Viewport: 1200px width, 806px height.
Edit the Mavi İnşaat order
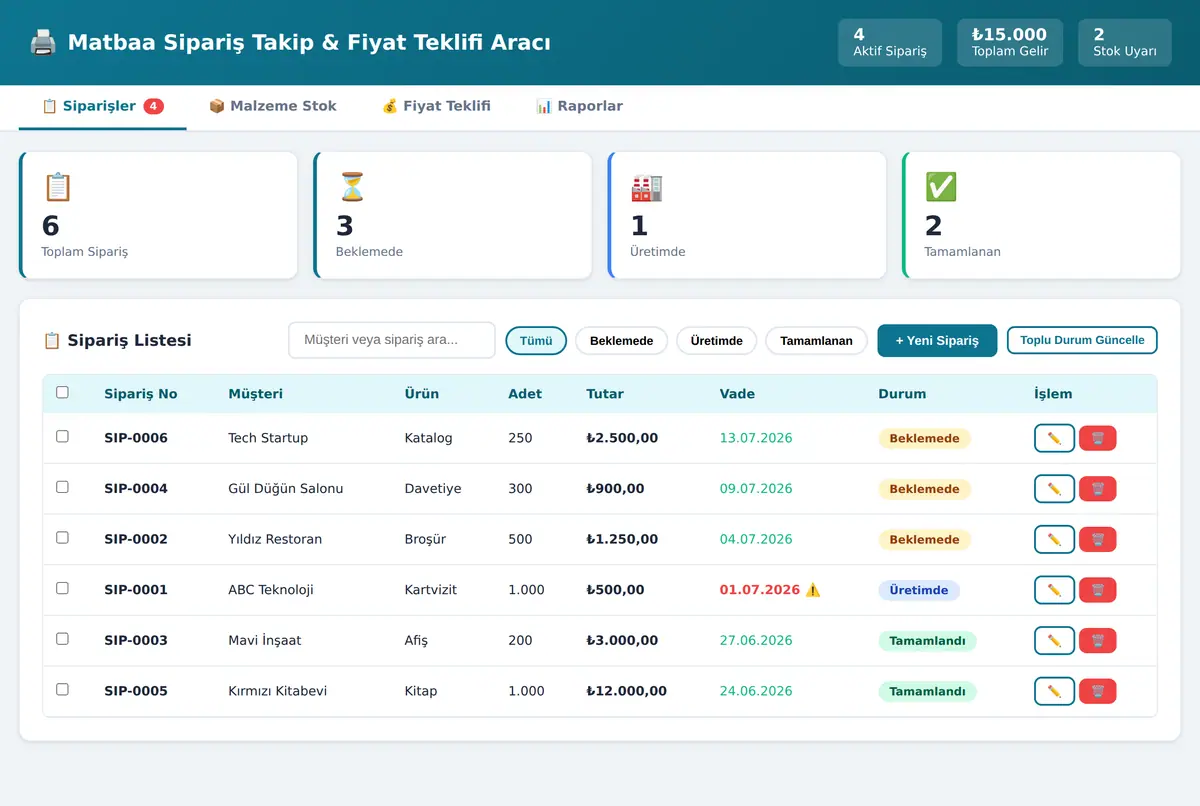tap(1054, 640)
